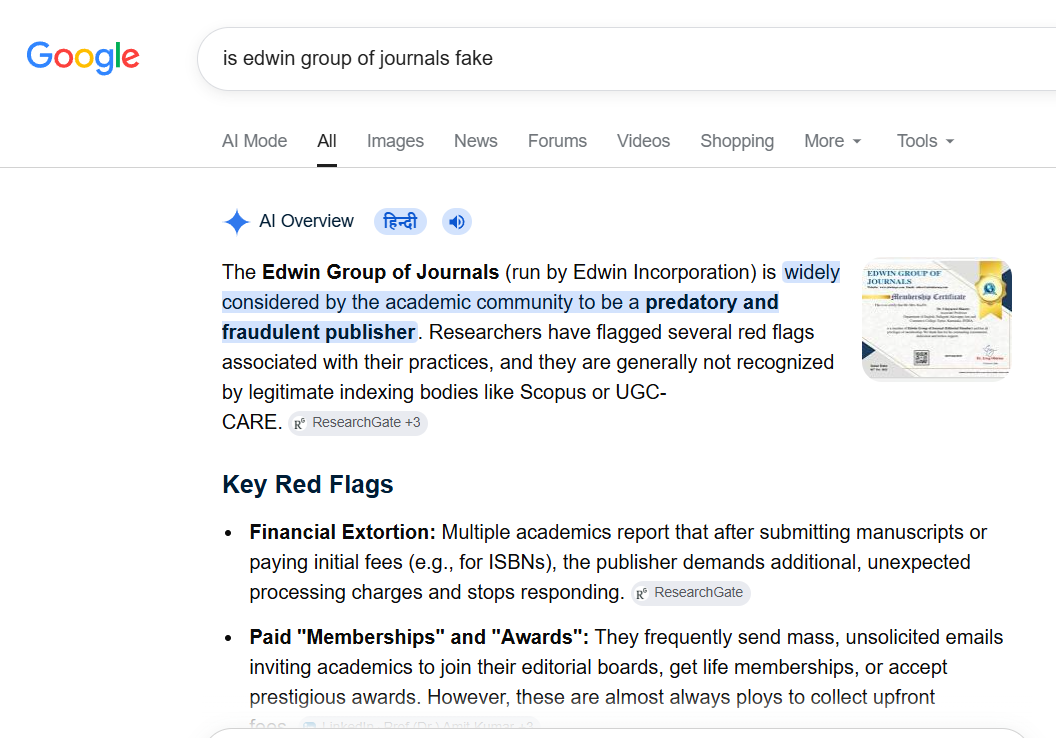Select the All results tab
This screenshot has height=738, width=1056.
click(327, 141)
